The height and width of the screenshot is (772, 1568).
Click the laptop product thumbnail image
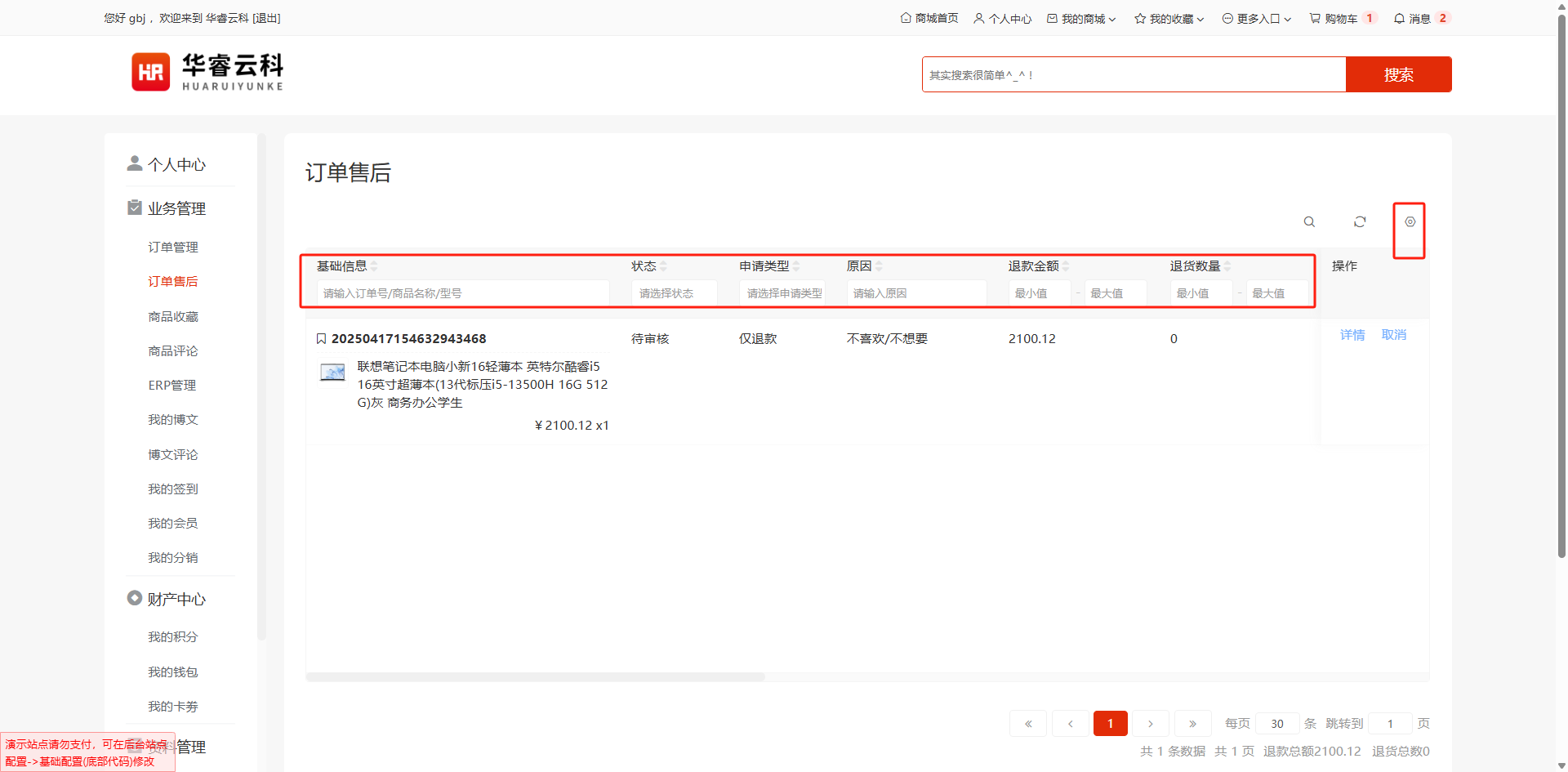(332, 373)
